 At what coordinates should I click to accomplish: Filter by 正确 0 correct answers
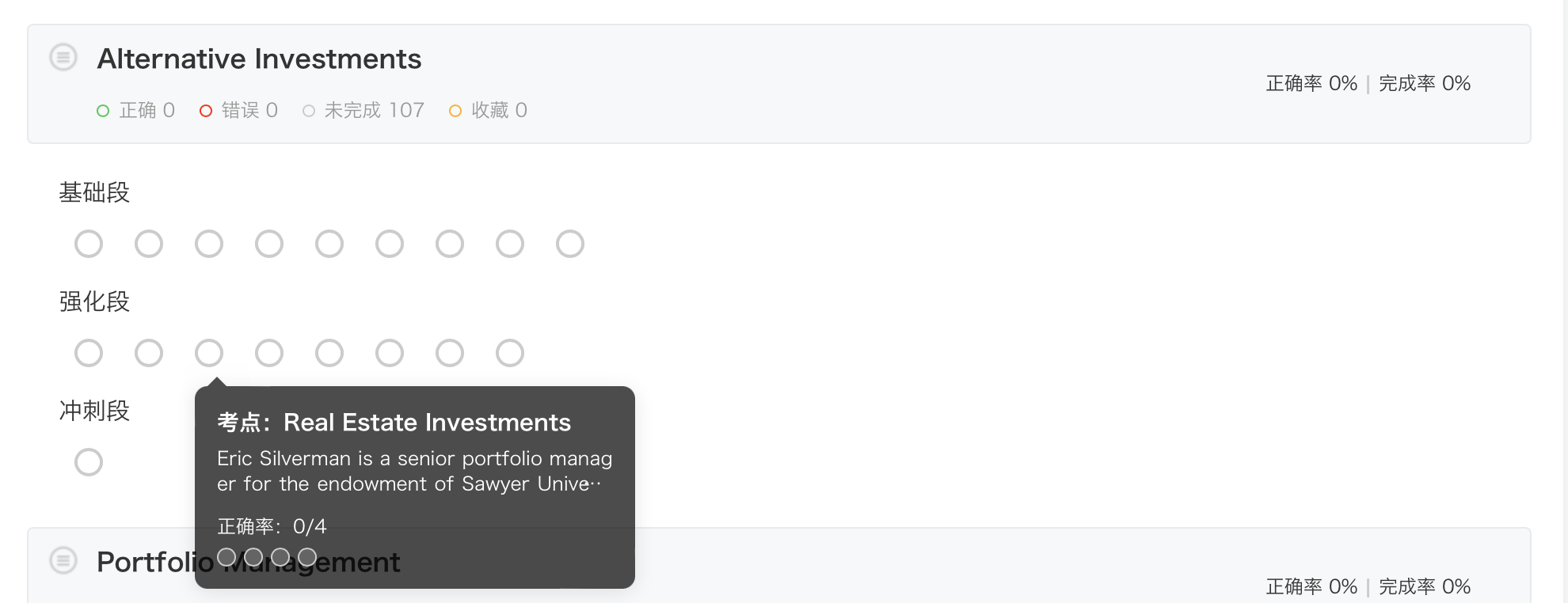[x=135, y=110]
